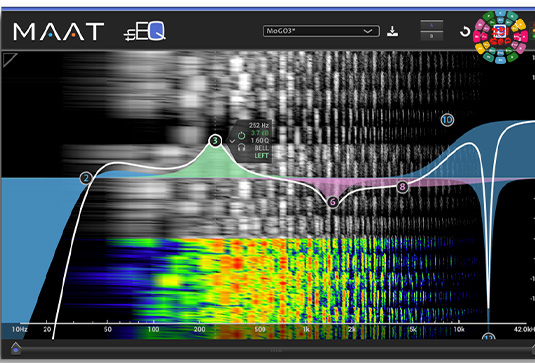Viewport: 535px width, 363px height.
Task: Select green EQ band node 3
Action: 215,141
